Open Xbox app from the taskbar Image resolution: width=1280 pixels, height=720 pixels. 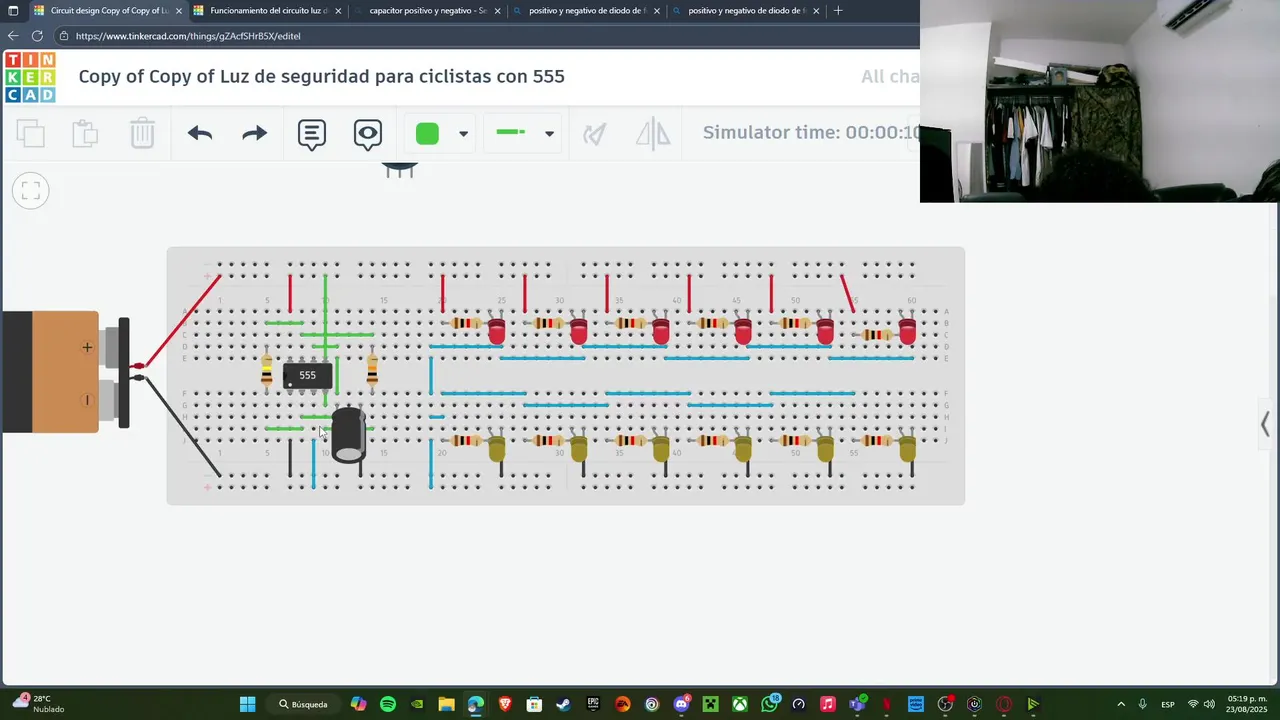740,704
